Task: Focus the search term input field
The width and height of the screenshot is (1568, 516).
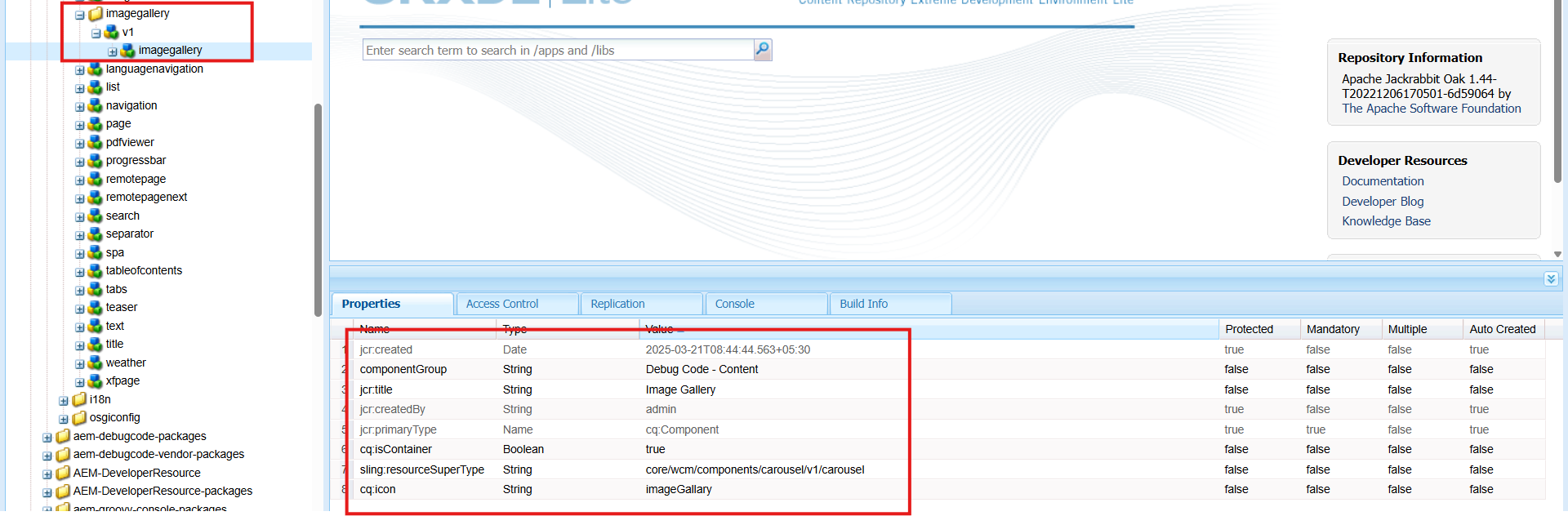Action: click(x=558, y=51)
